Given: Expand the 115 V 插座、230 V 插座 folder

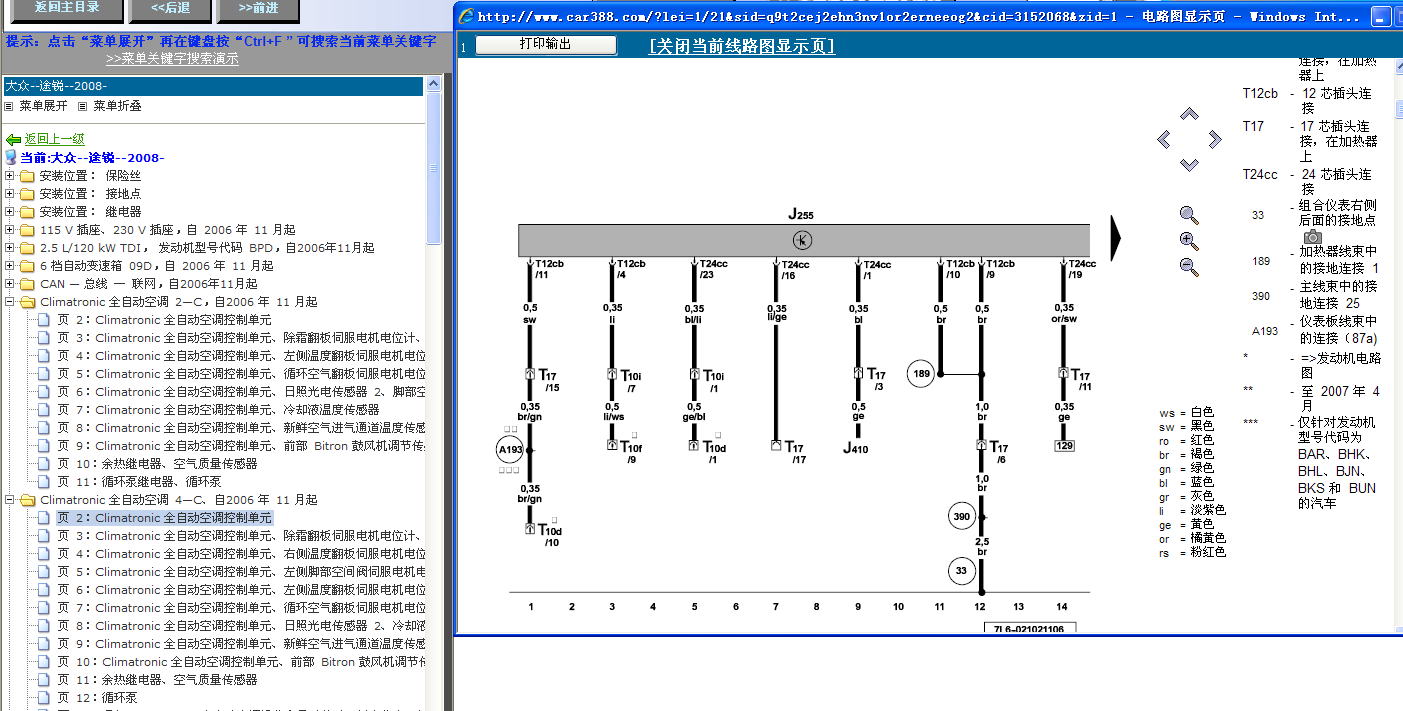Looking at the screenshot, I should tap(10, 230).
